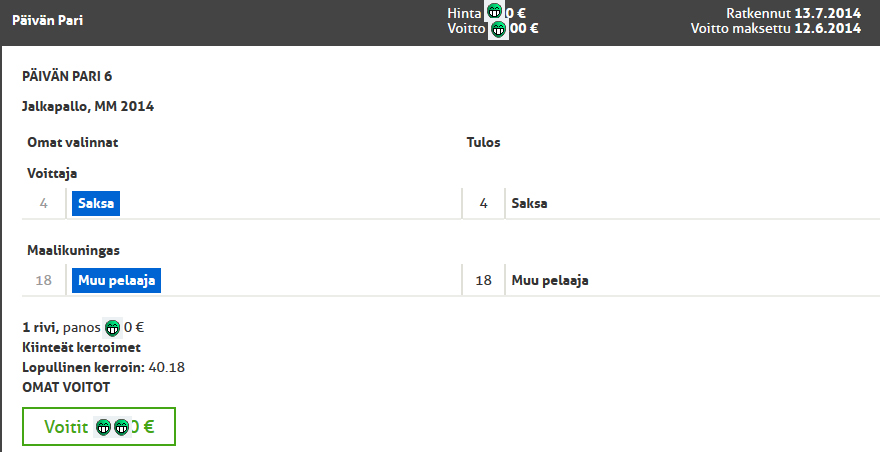Screen dimensions: 880x452
Task: Click number 18 in the Maalikuningas selection row
Action: 44,280
